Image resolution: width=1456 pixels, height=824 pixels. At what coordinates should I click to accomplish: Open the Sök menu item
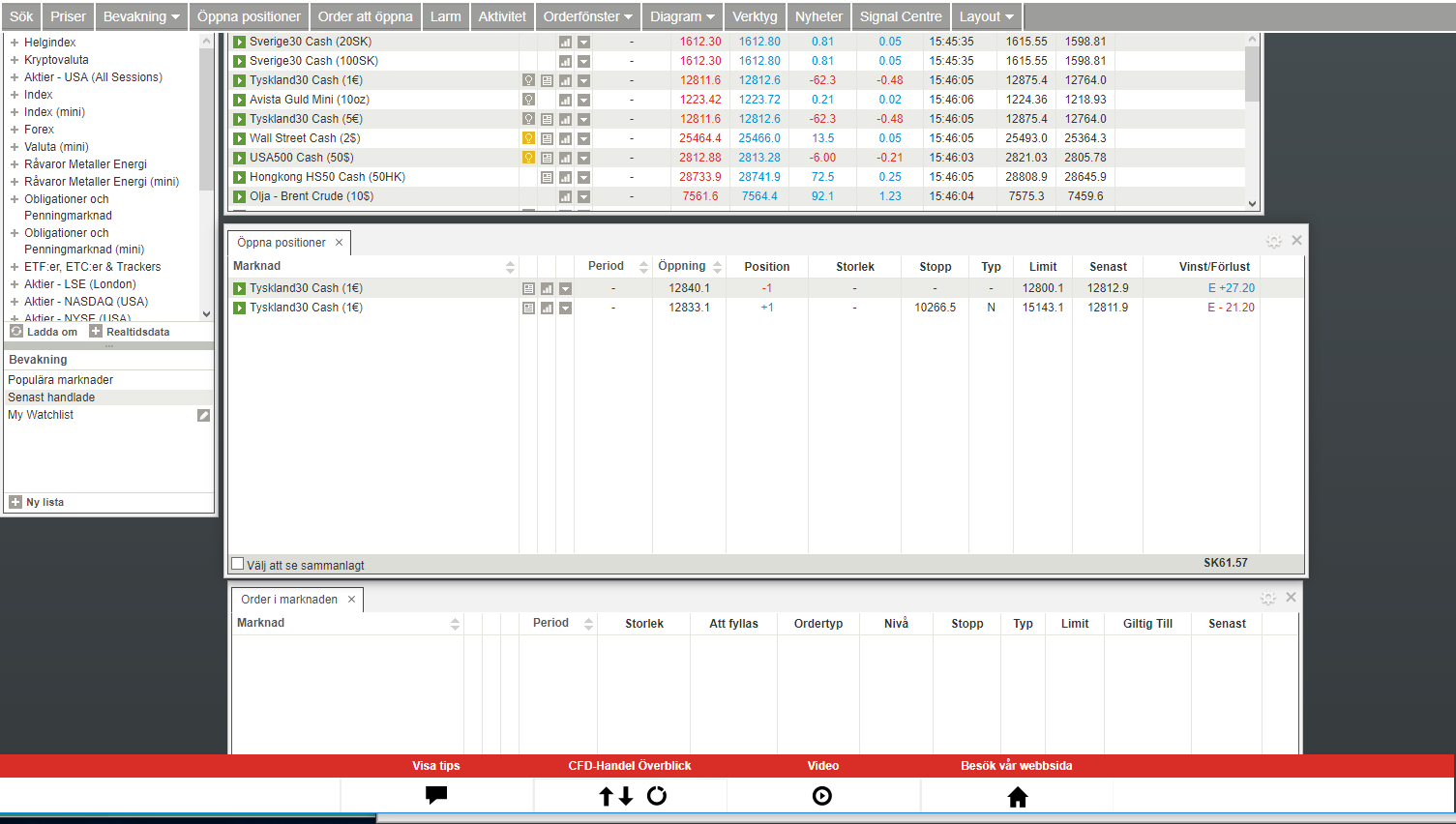point(21,16)
